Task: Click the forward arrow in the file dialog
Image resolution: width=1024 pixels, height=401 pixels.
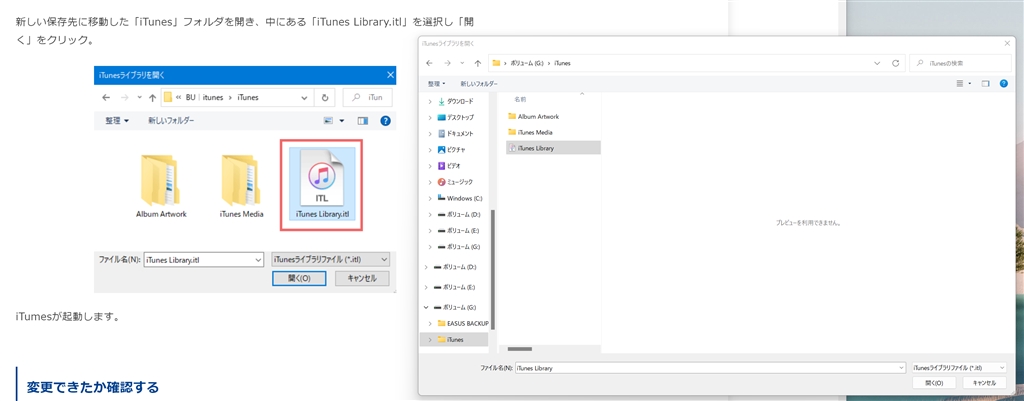Action: click(x=447, y=63)
